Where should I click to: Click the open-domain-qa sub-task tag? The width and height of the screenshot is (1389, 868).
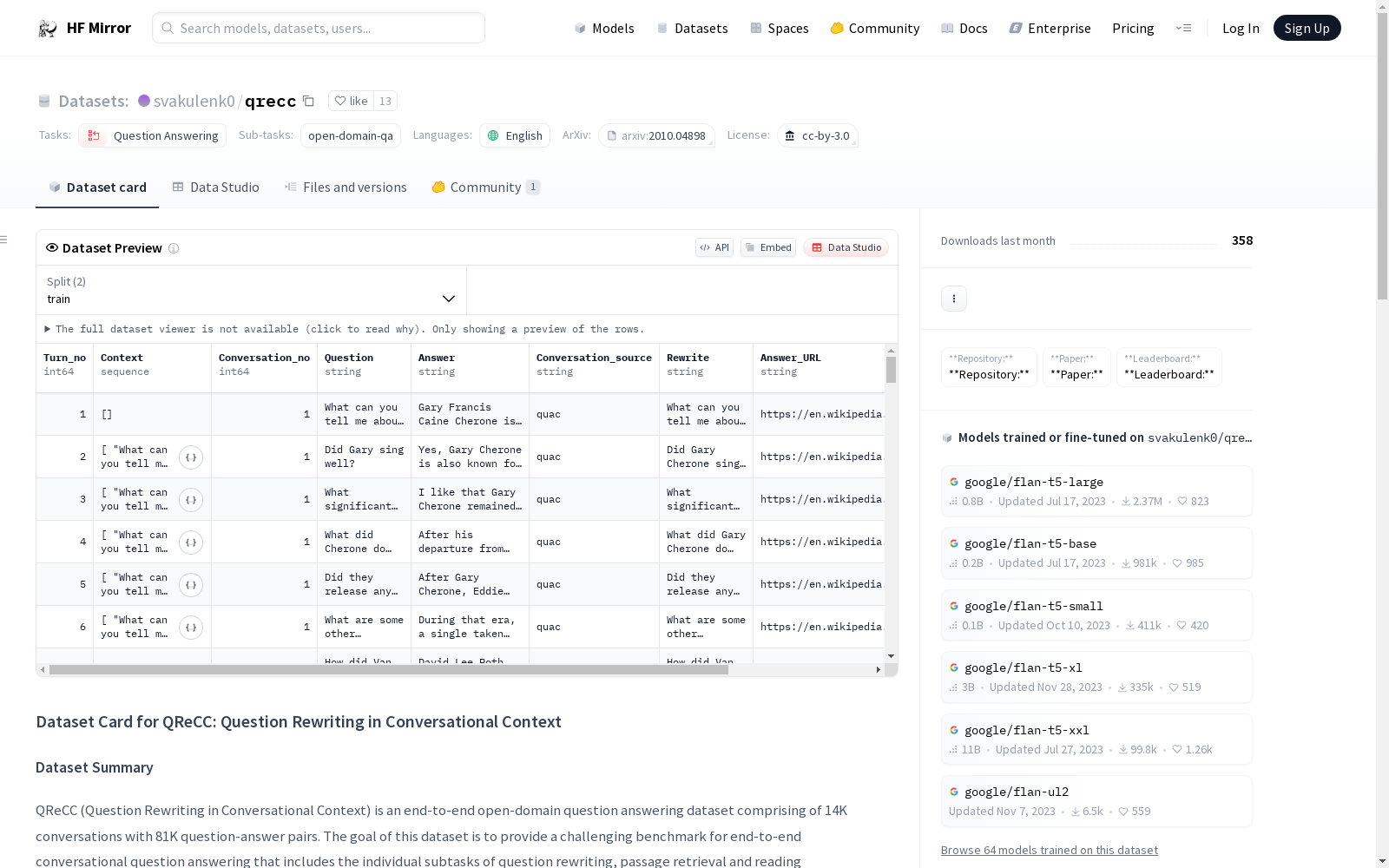point(351,135)
